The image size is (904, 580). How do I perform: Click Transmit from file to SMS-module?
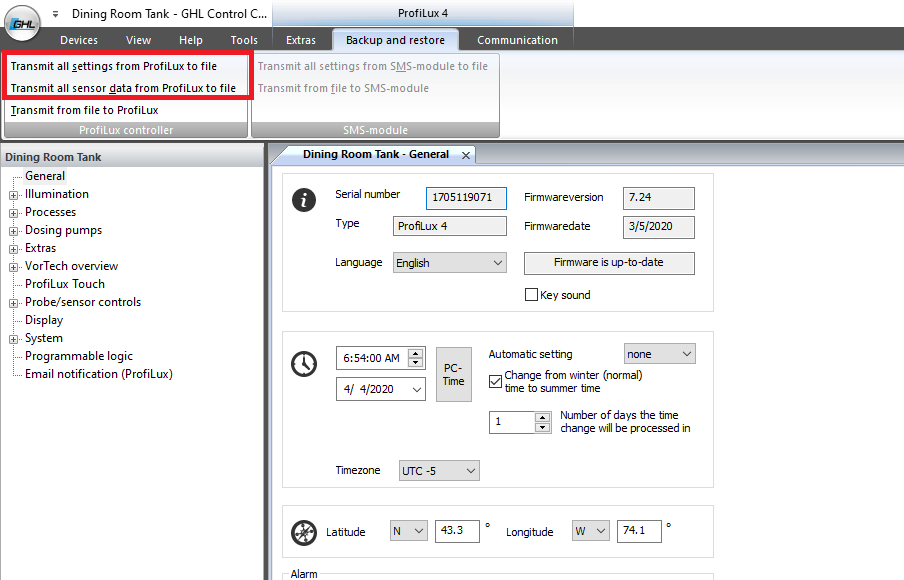click(x=343, y=88)
